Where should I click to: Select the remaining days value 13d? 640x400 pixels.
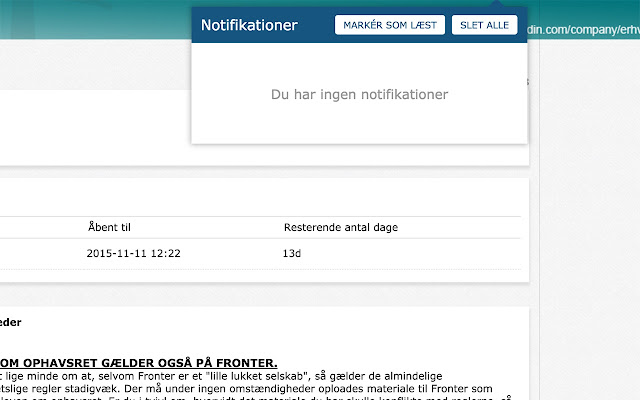[x=291, y=253]
